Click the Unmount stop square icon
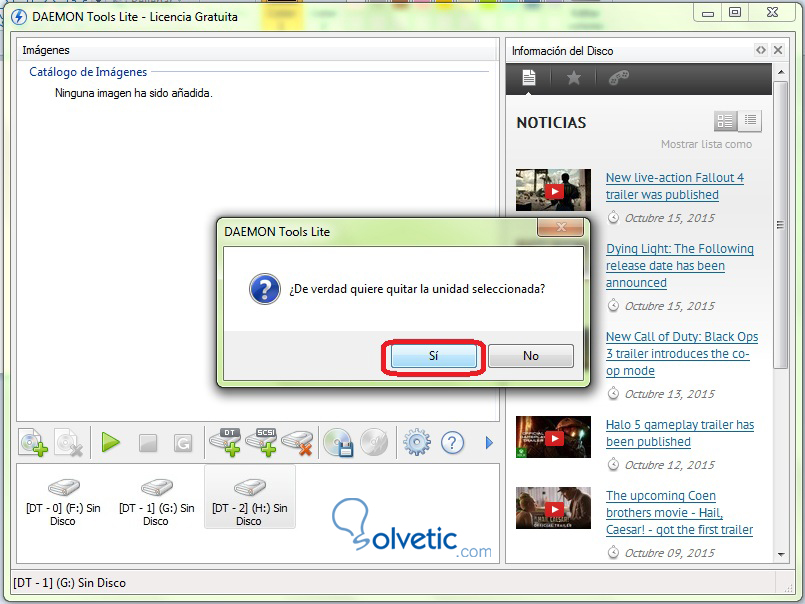This screenshot has width=805, height=604. [x=148, y=443]
